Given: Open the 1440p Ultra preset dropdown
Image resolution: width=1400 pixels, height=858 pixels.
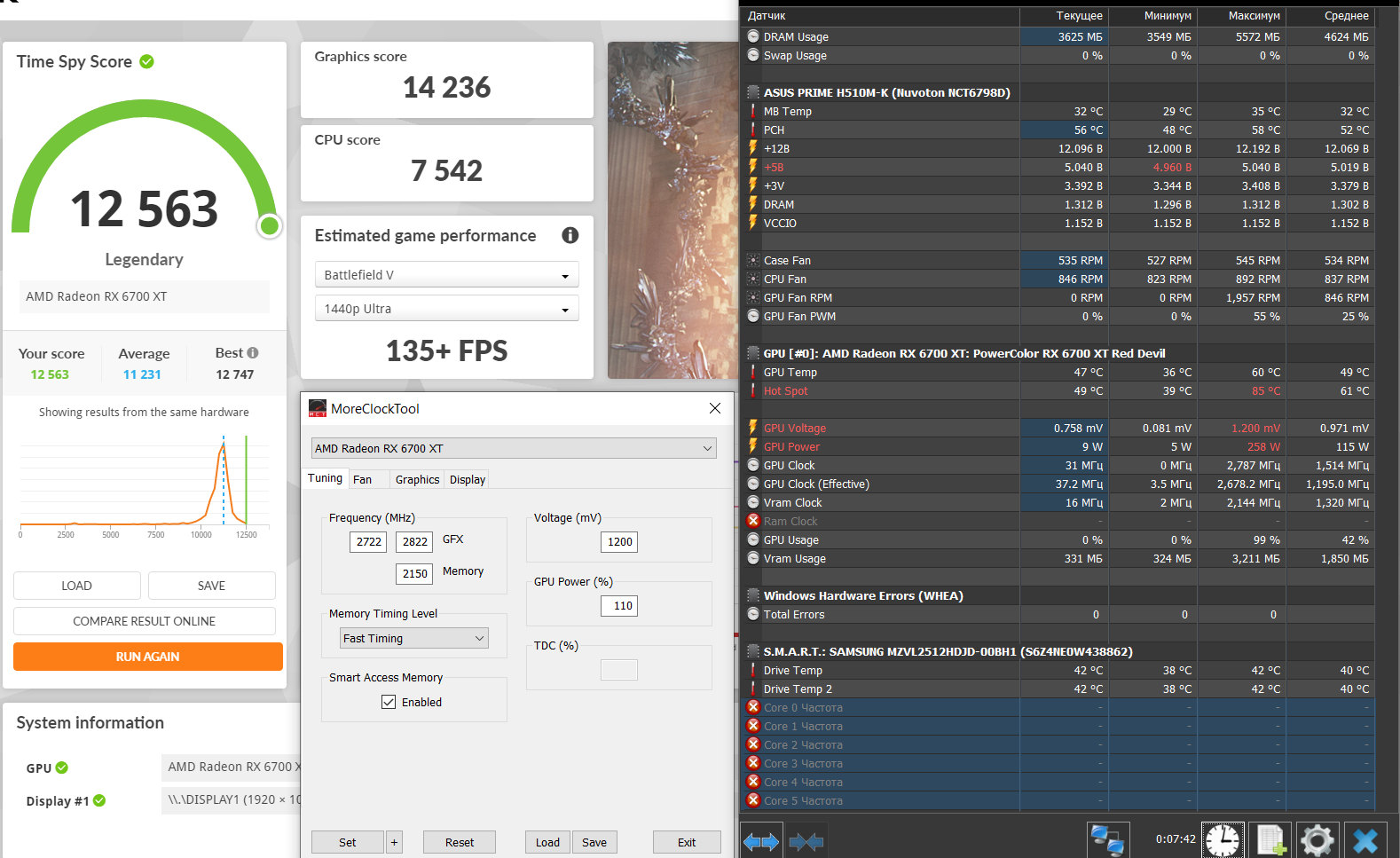Looking at the screenshot, I should tap(447, 309).
